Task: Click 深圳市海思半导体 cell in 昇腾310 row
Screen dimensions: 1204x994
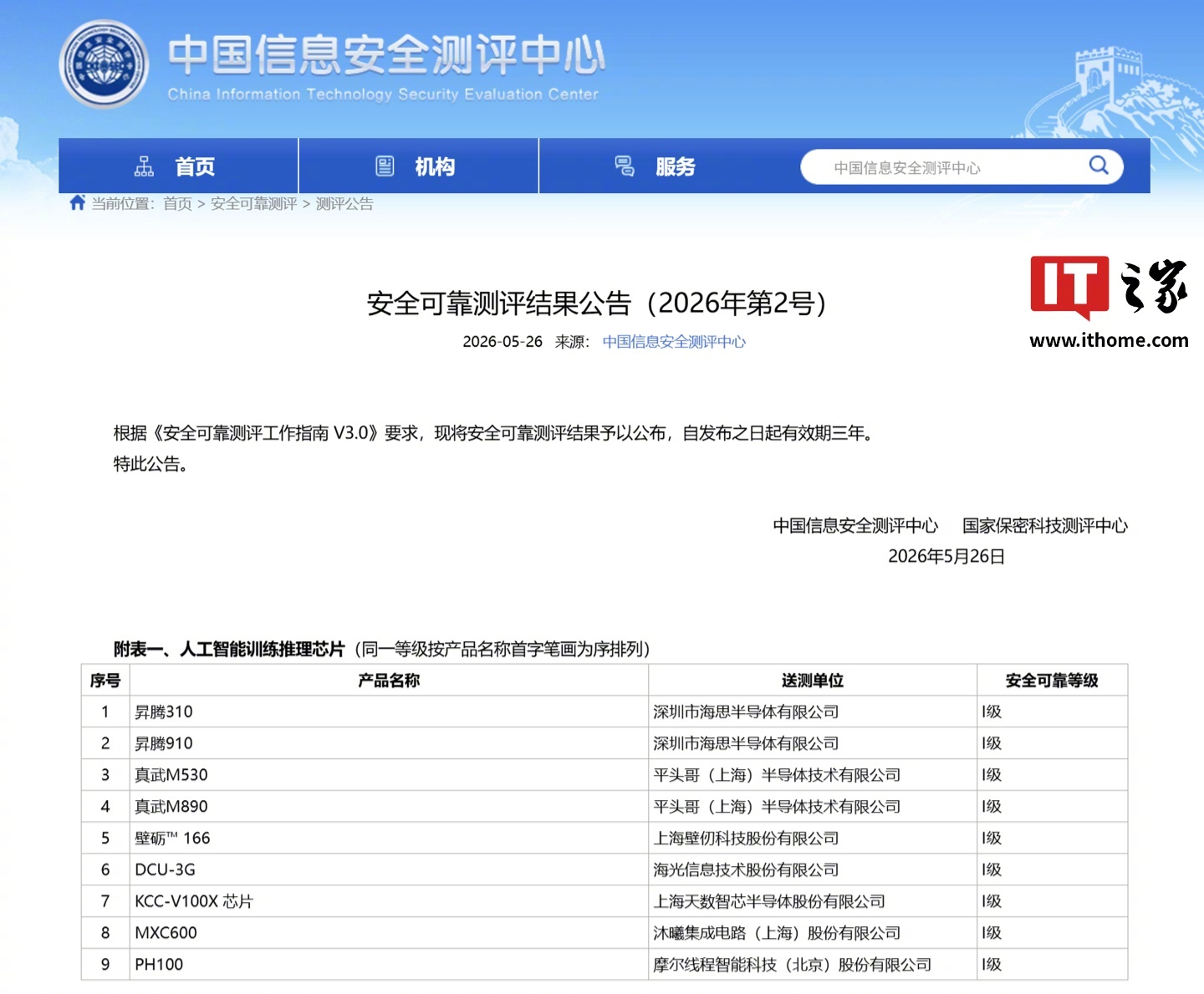Action: tap(813, 712)
